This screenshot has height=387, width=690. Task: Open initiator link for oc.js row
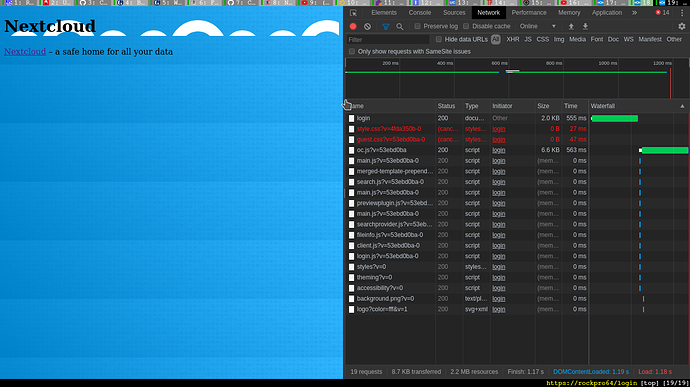pyautogui.click(x=499, y=150)
